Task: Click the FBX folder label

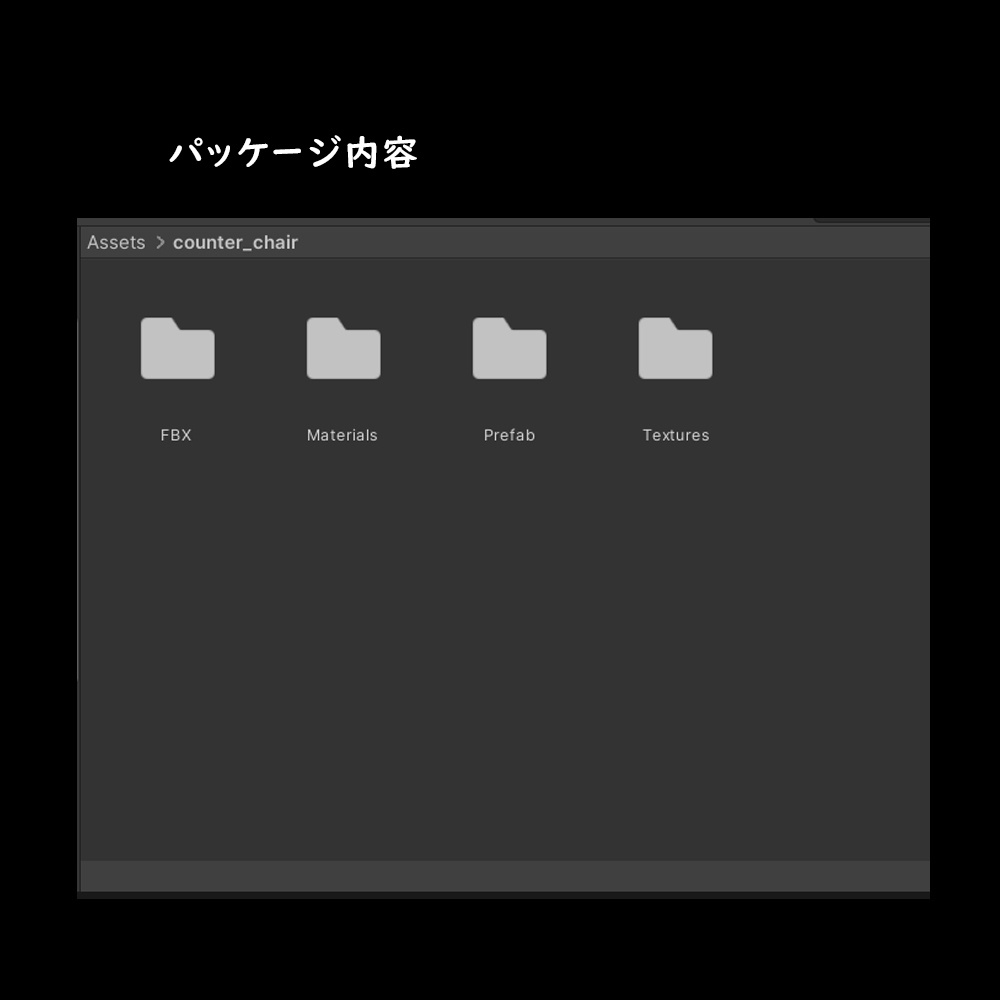Action: (x=176, y=435)
